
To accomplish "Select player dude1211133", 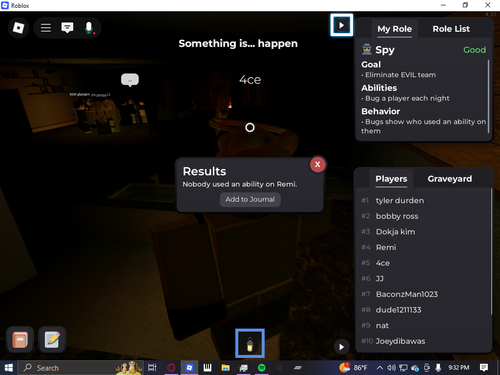I will [423, 310].
